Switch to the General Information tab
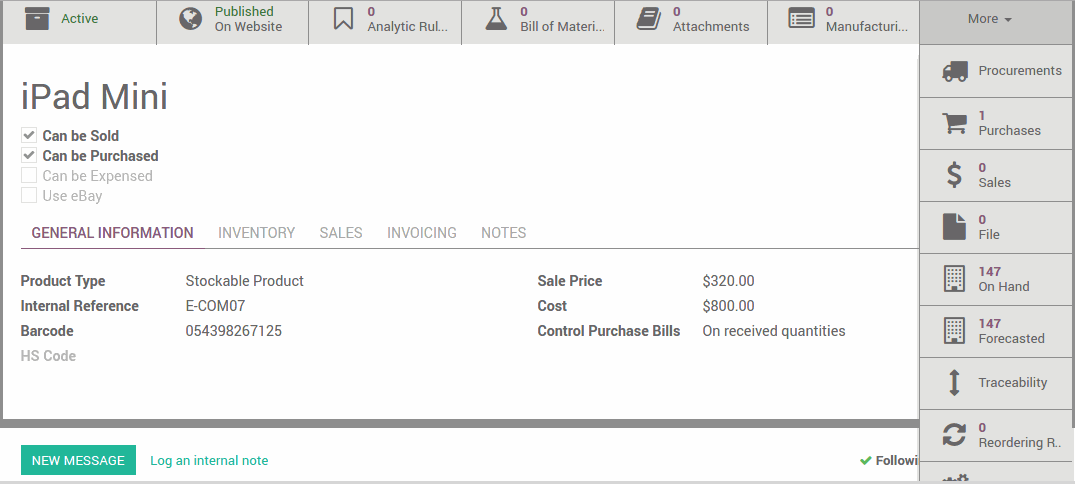The width and height of the screenshot is (1075, 484). tap(112, 233)
